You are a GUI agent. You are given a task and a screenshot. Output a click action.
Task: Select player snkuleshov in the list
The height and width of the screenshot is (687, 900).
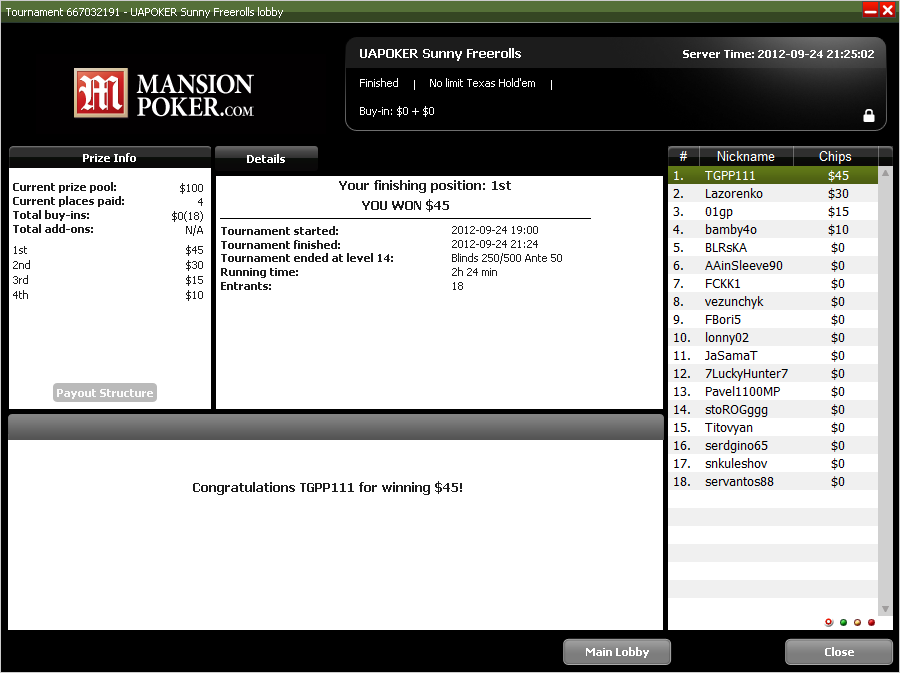pos(773,463)
